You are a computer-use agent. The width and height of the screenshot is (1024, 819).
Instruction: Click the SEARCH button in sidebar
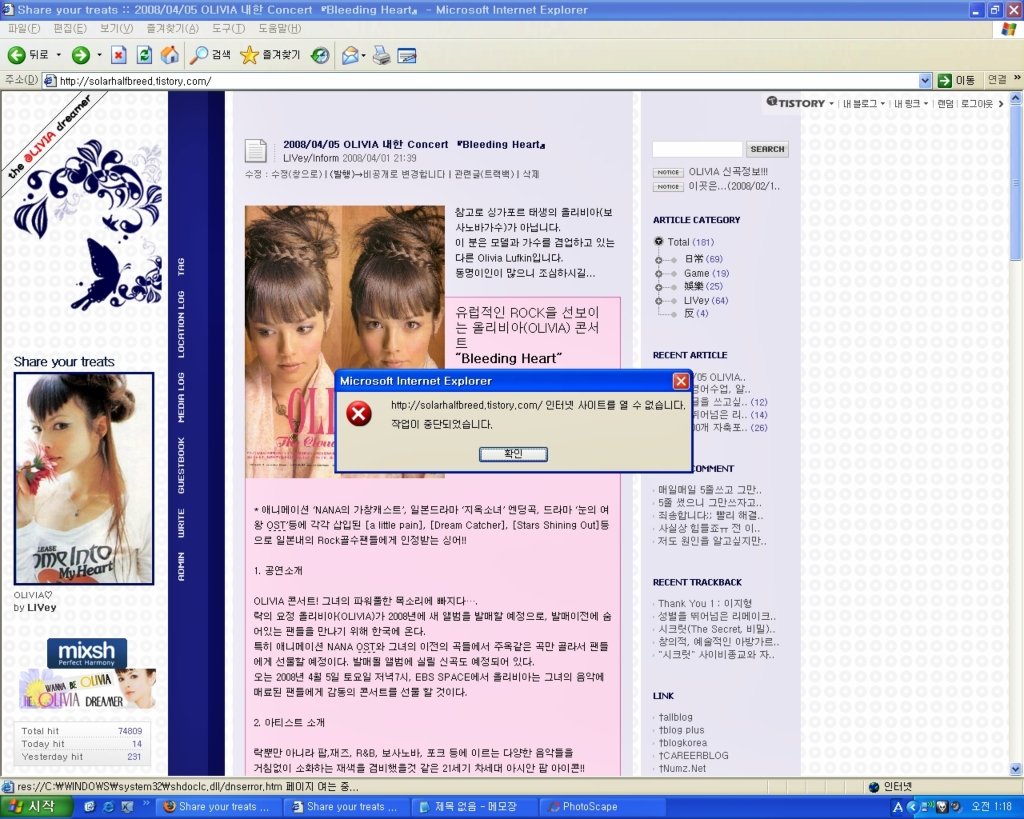[x=767, y=149]
